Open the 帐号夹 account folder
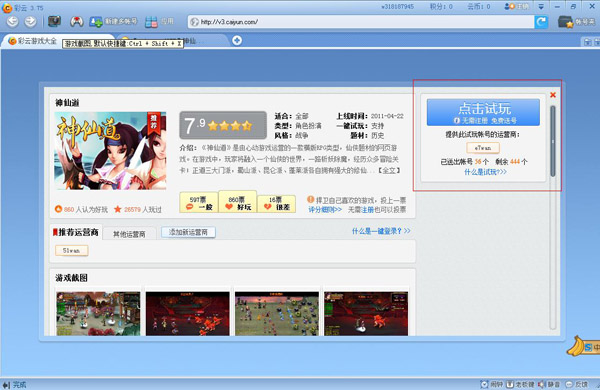 coord(576,22)
